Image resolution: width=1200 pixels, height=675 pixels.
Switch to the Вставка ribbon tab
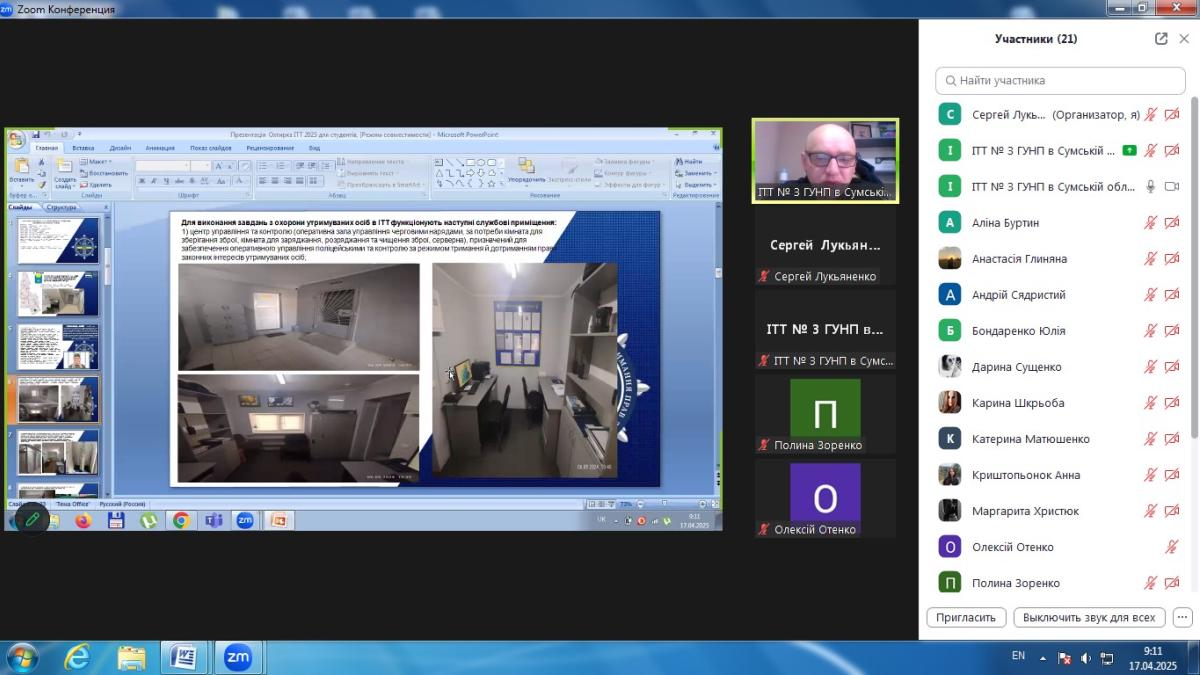coord(83,148)
